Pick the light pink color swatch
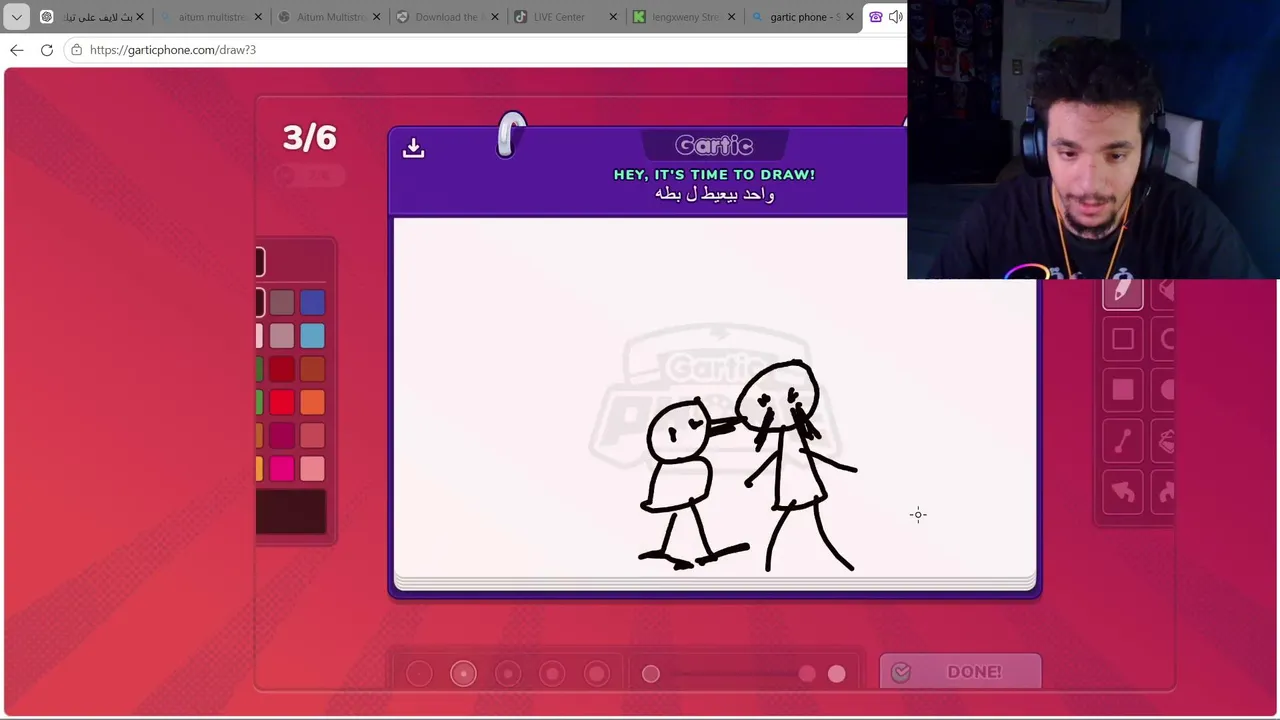The image size is (1280, 720). pyautogui.click(x=312, y=468)
